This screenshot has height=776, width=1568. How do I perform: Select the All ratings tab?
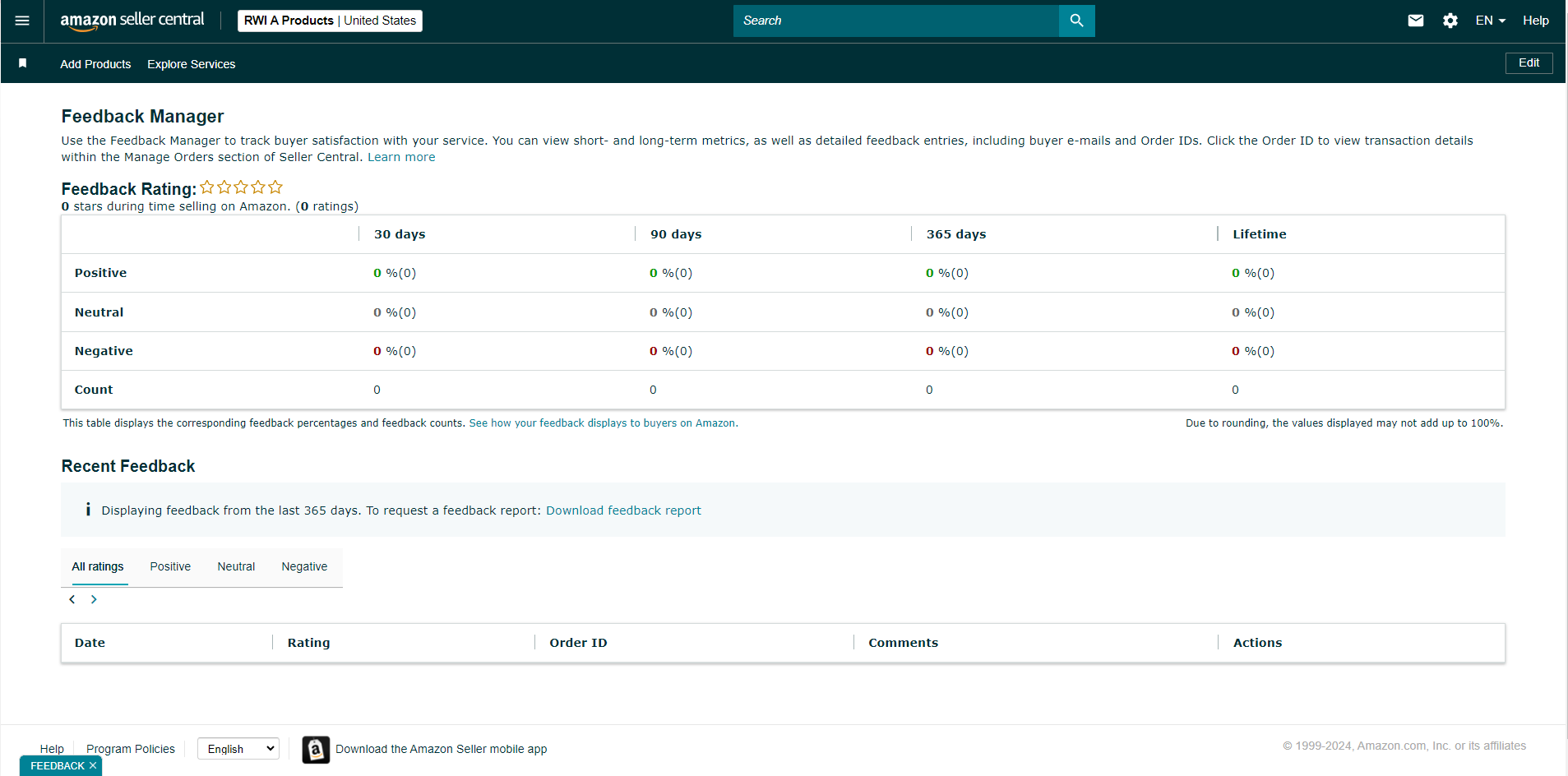[98, 566]
